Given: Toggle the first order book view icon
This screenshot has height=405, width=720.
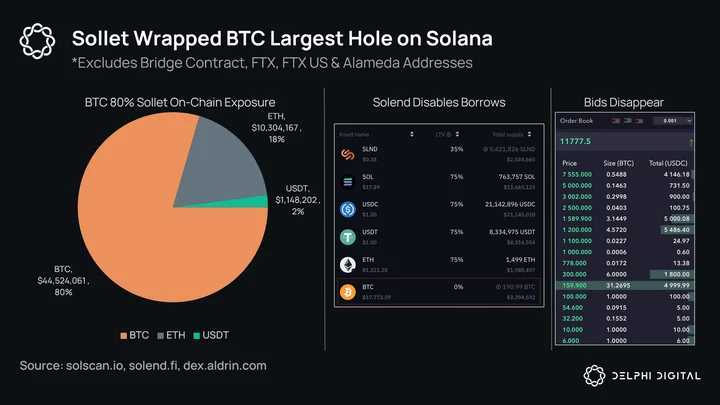Looking at the screenshot, I should click(616, 121).
